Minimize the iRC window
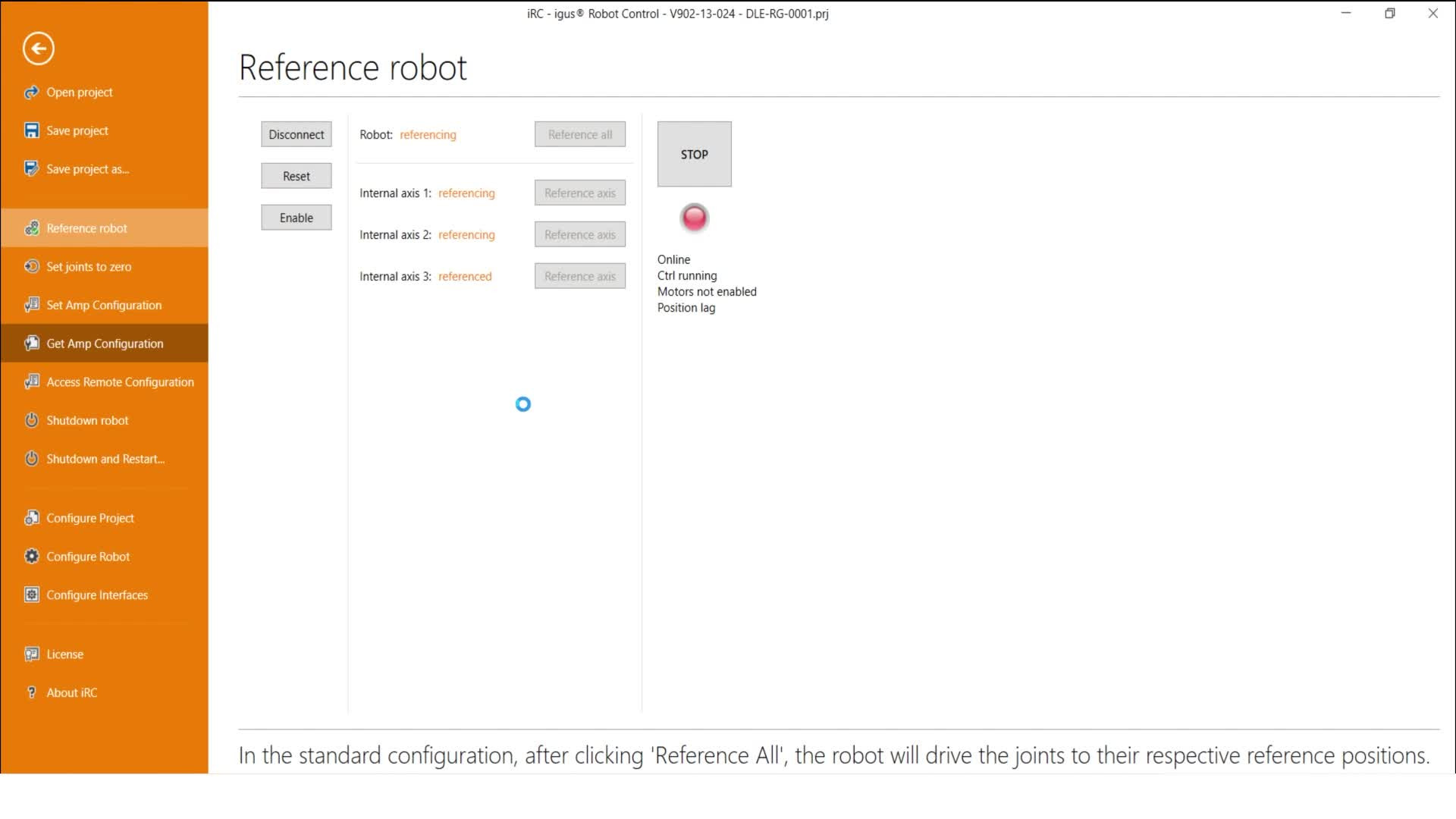Image resolution: width=1456 pixels, height=819 pixels. click(x=1346, y=13)
